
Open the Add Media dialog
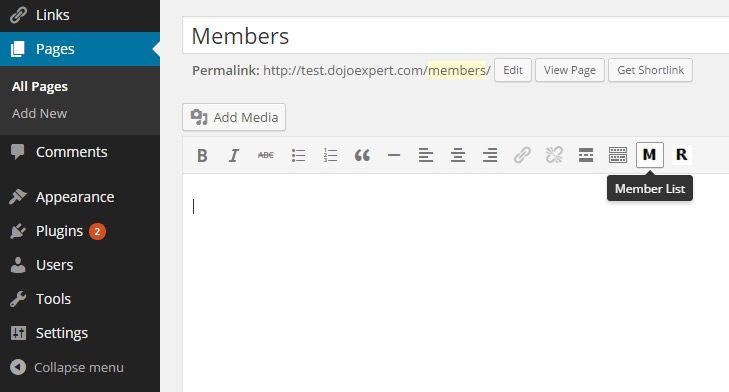point(234,117)
